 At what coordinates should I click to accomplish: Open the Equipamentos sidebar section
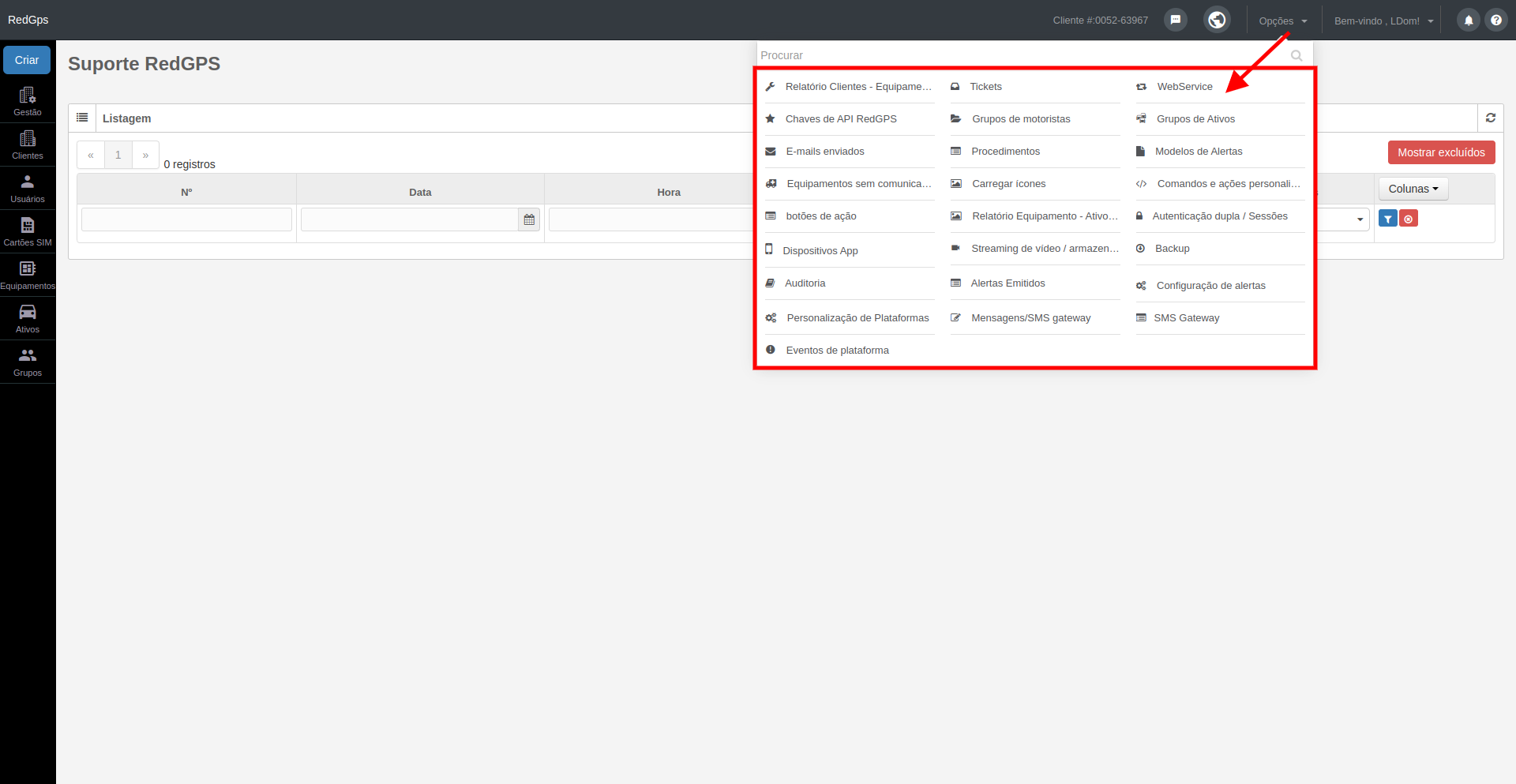[x=28, y=275]
